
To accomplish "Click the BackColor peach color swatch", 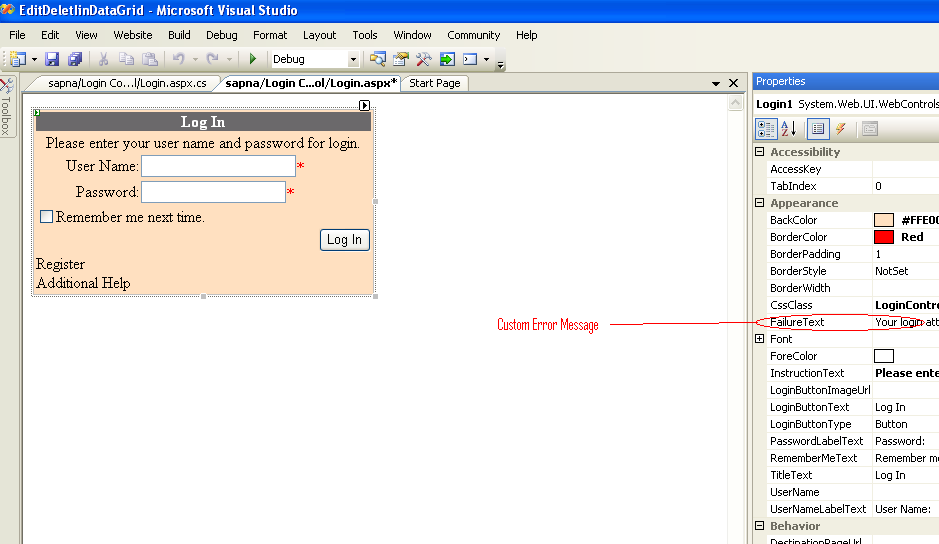I will click(883, 220).
